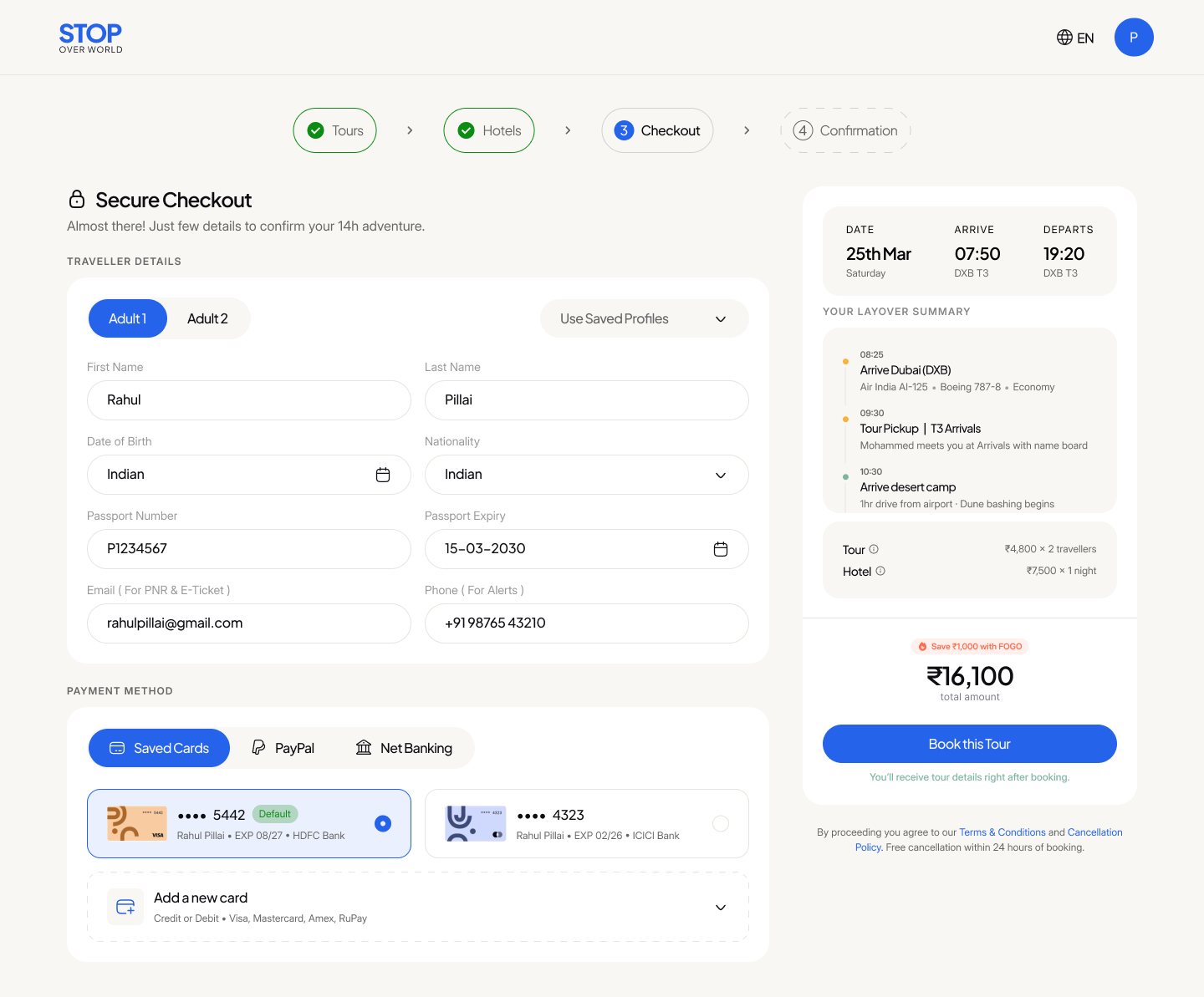The width and height of the screenshot is (1204, 997).
Task: Switch to the Adult 1 tab
Action: 128,318
